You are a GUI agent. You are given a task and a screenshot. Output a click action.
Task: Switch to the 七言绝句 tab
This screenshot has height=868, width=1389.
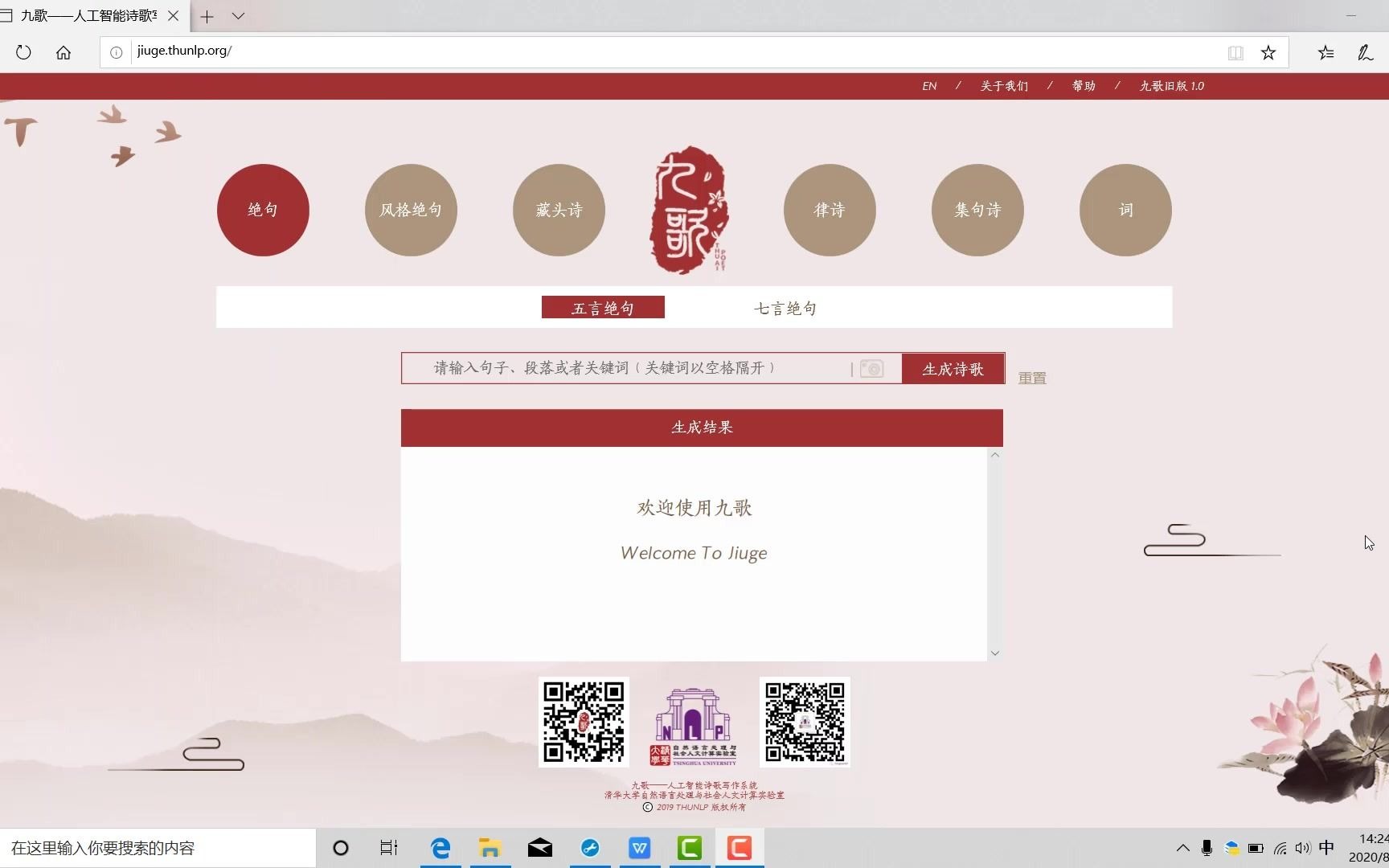click(x=785, y=308)
